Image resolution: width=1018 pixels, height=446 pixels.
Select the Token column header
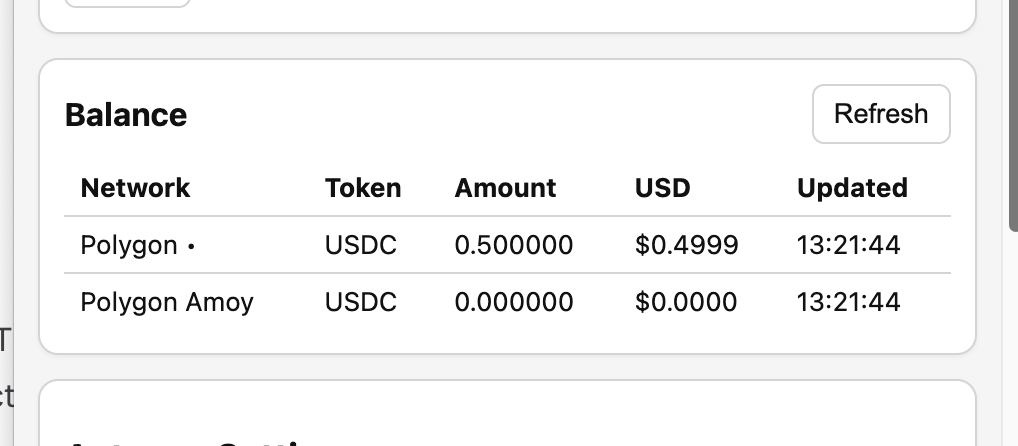point(363,188)
